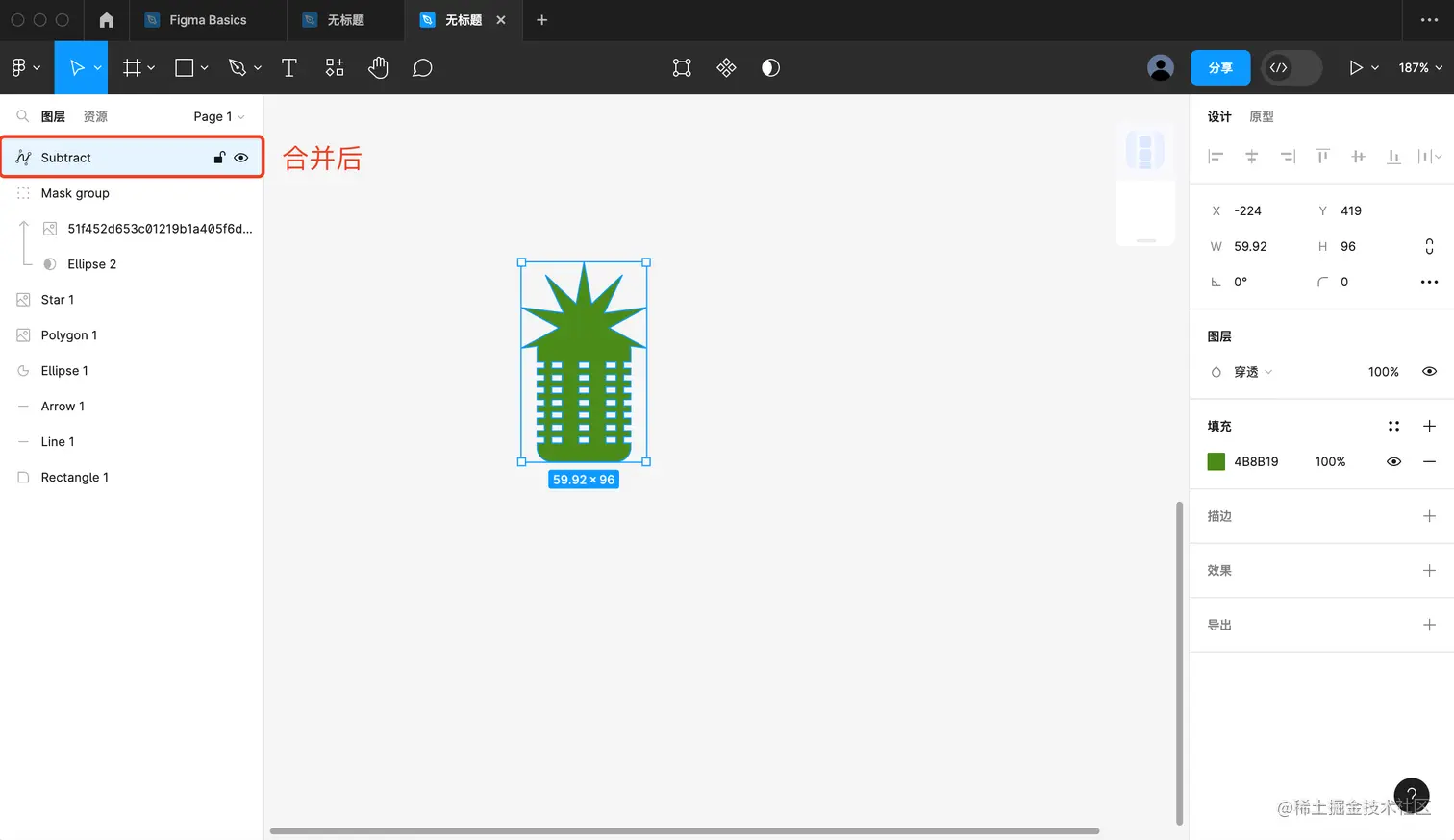Click the Create component icon

[726, 67]
